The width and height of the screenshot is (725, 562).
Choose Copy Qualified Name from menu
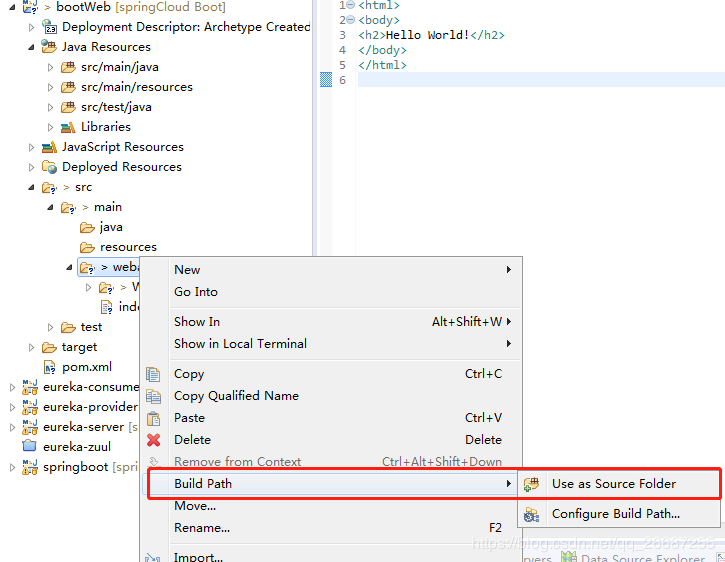coord(236,396)
